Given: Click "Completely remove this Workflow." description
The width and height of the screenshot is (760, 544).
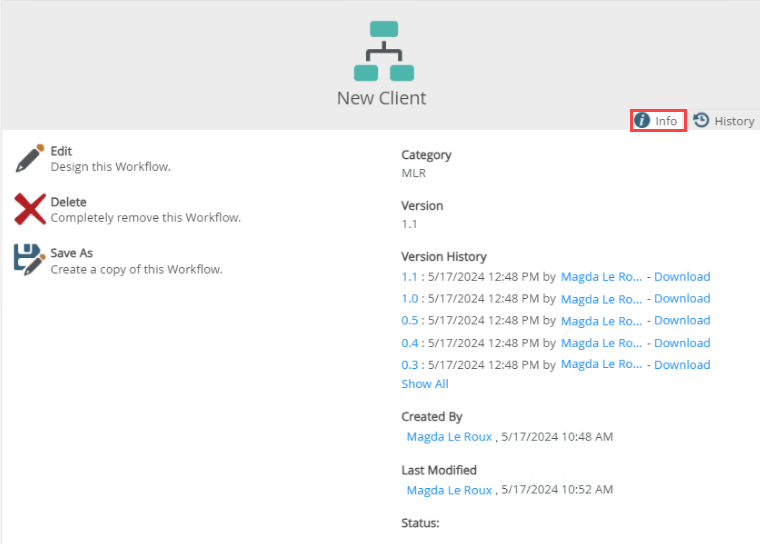Looking at the screenshot, I should click(x=145, y=218).
